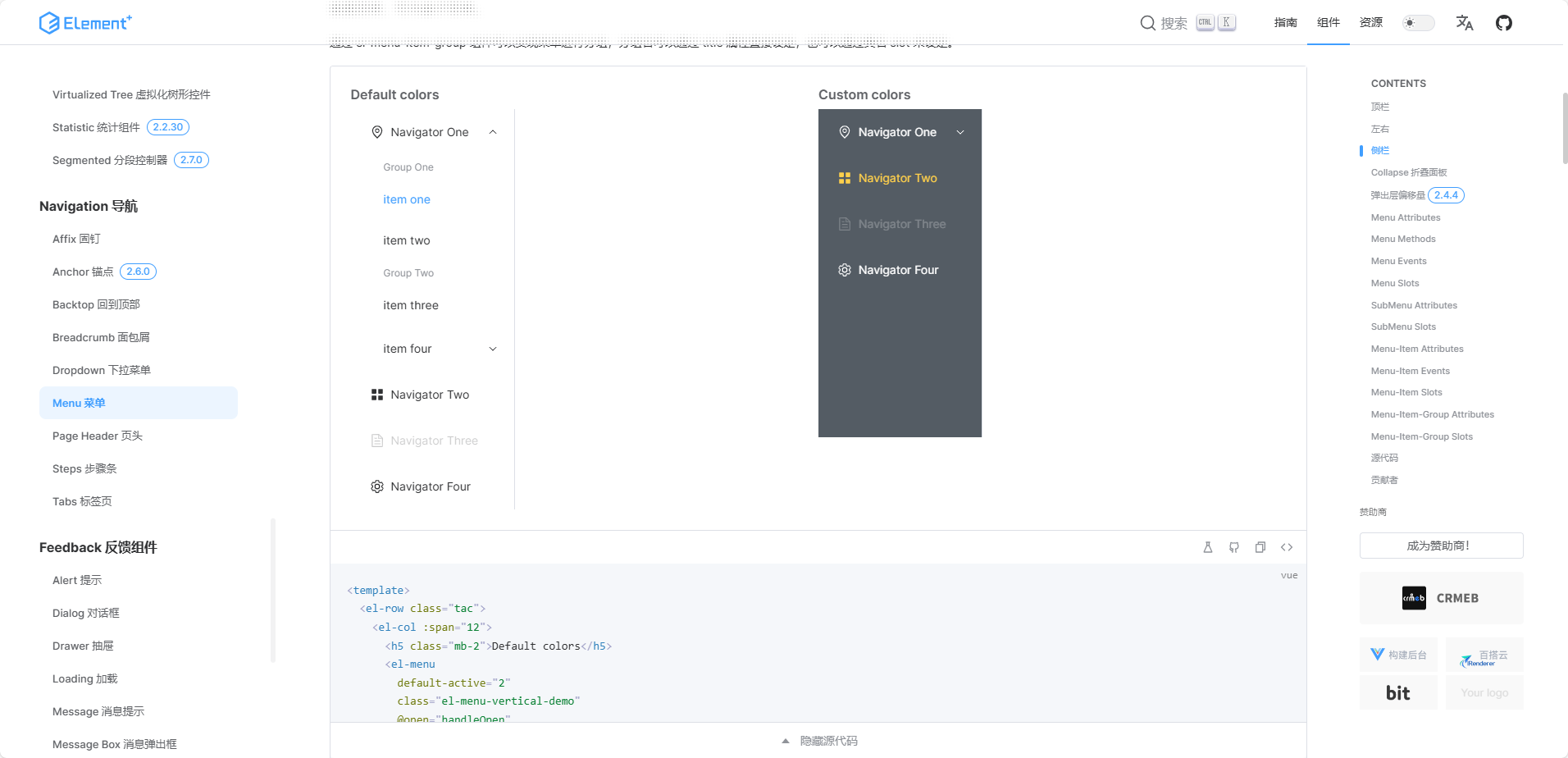The image size is (1568, 758).
Task: Jump to SubMenu Attributes in contents
Action: tap(1414, 305)
